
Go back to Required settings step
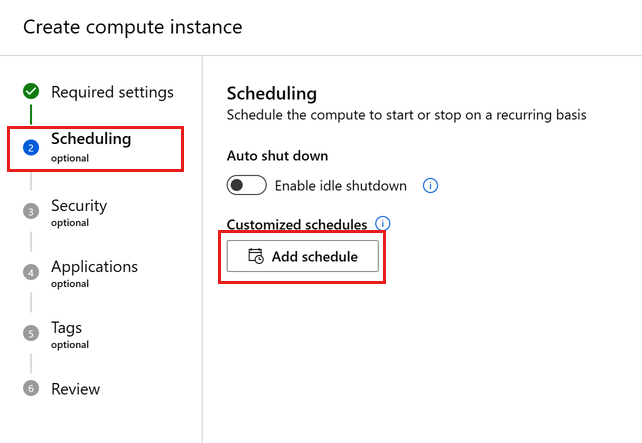[112, 92]
